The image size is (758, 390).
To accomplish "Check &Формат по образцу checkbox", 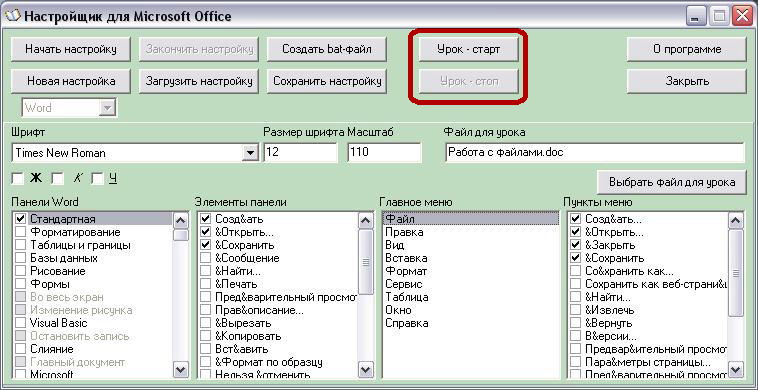I will pos(205,362).
